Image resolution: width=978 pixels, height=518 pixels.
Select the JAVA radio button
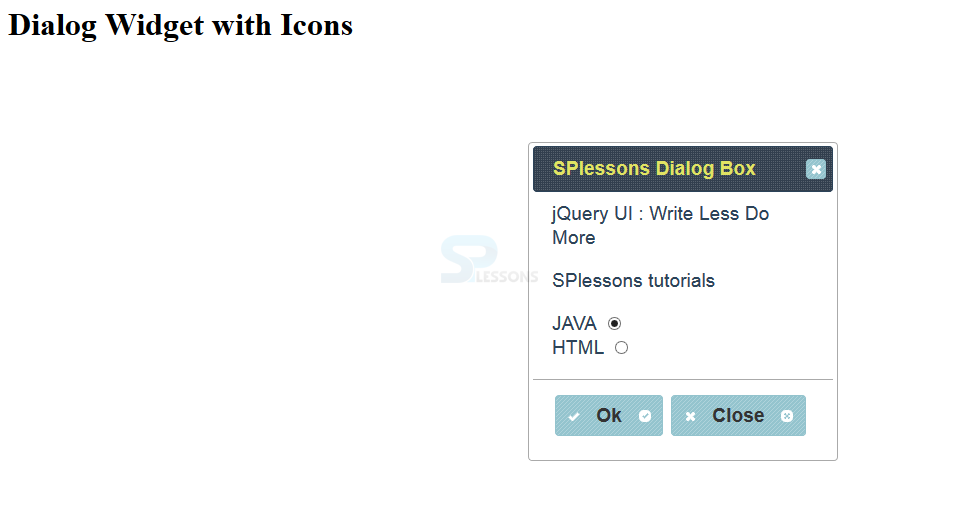click(x=614, y=323)
